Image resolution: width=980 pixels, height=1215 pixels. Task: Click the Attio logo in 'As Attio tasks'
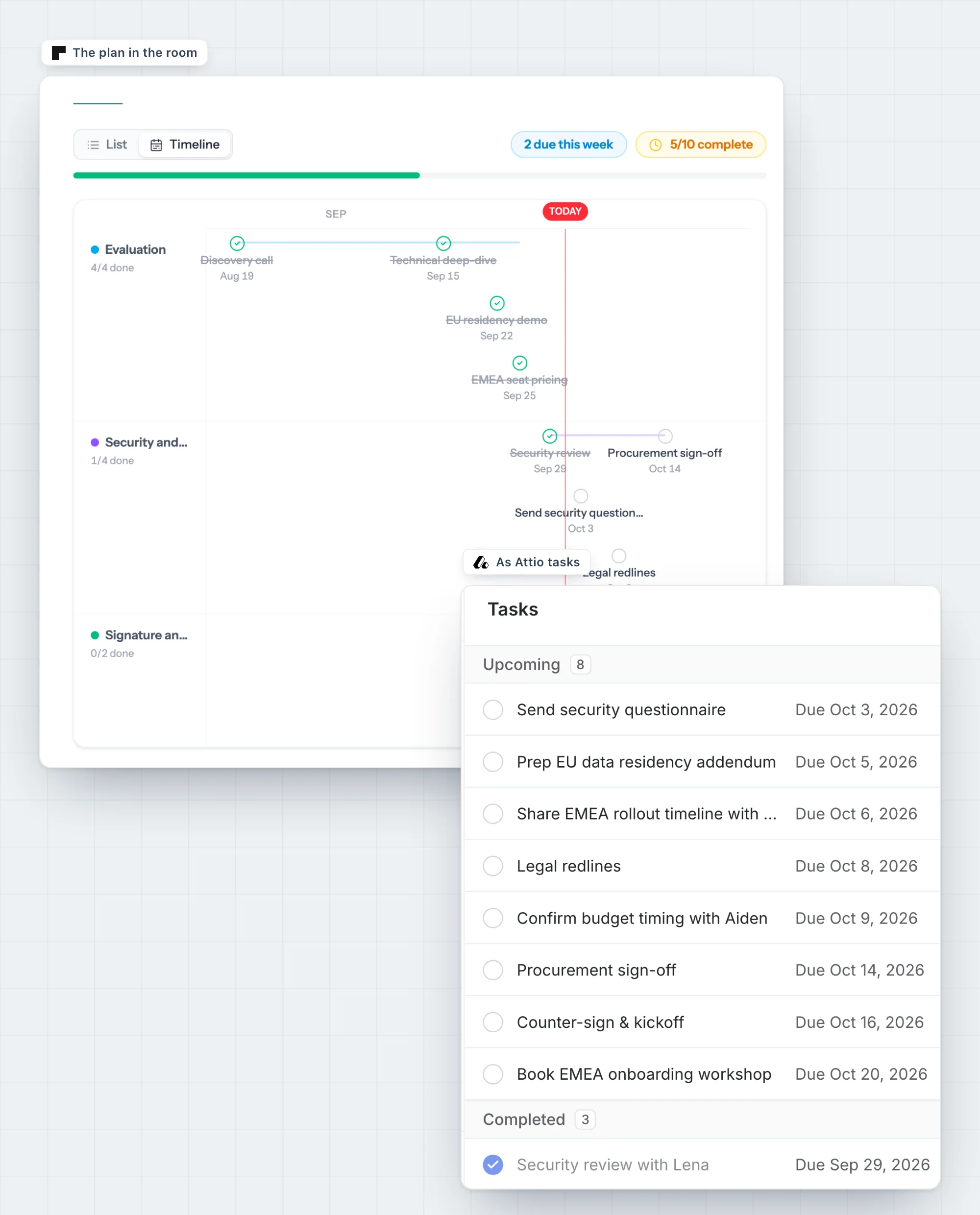coord(481,562)
